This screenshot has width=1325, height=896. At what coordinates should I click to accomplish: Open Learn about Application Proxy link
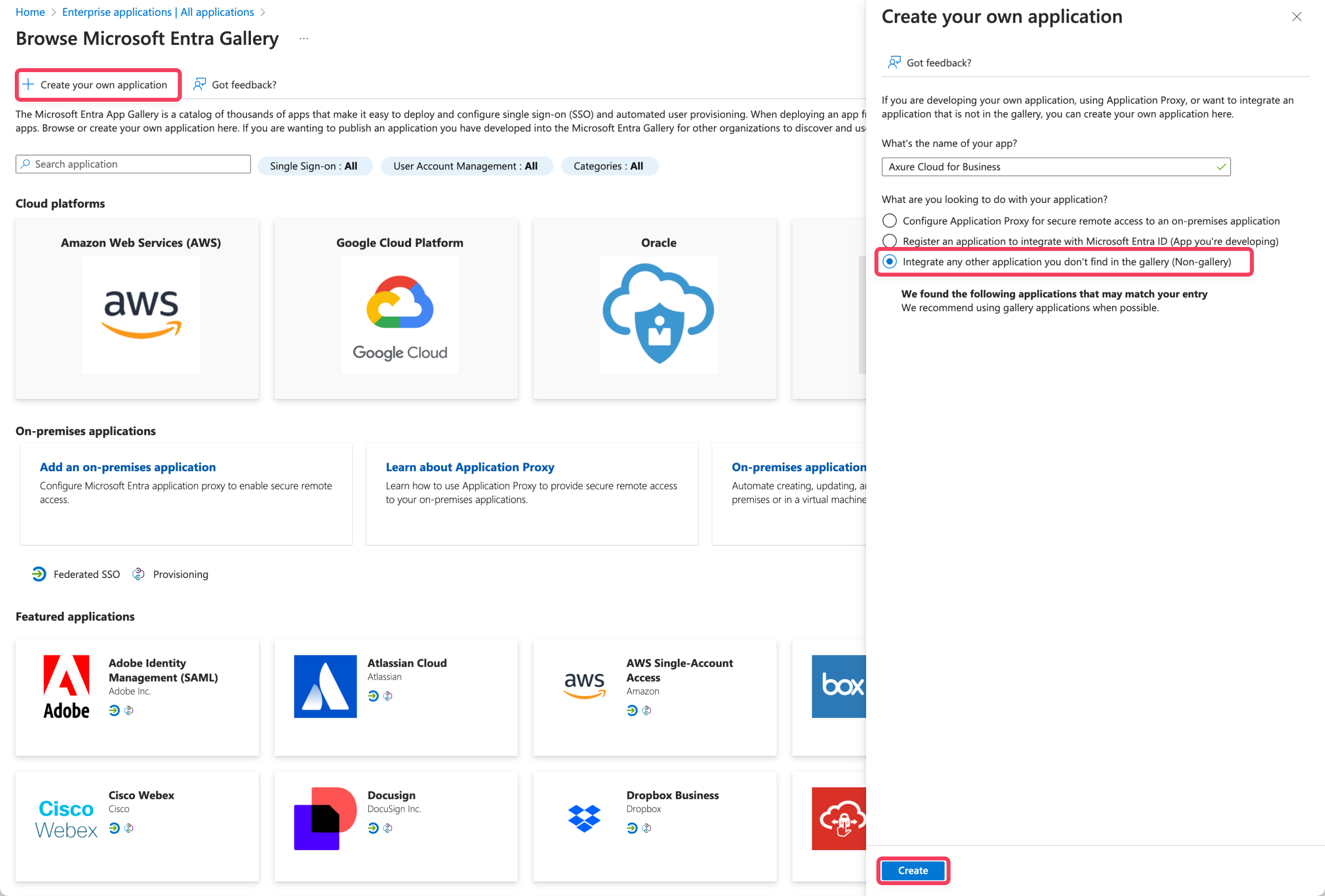tap(470, 467)
